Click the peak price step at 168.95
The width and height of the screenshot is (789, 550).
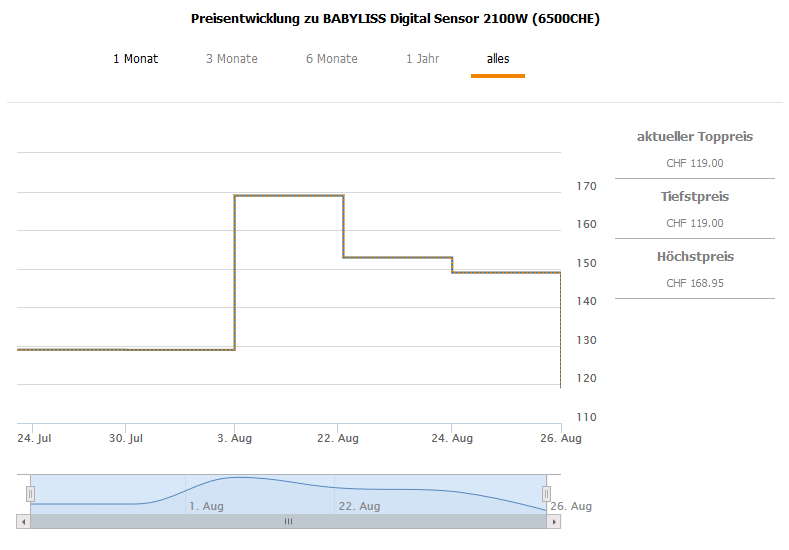289,196
